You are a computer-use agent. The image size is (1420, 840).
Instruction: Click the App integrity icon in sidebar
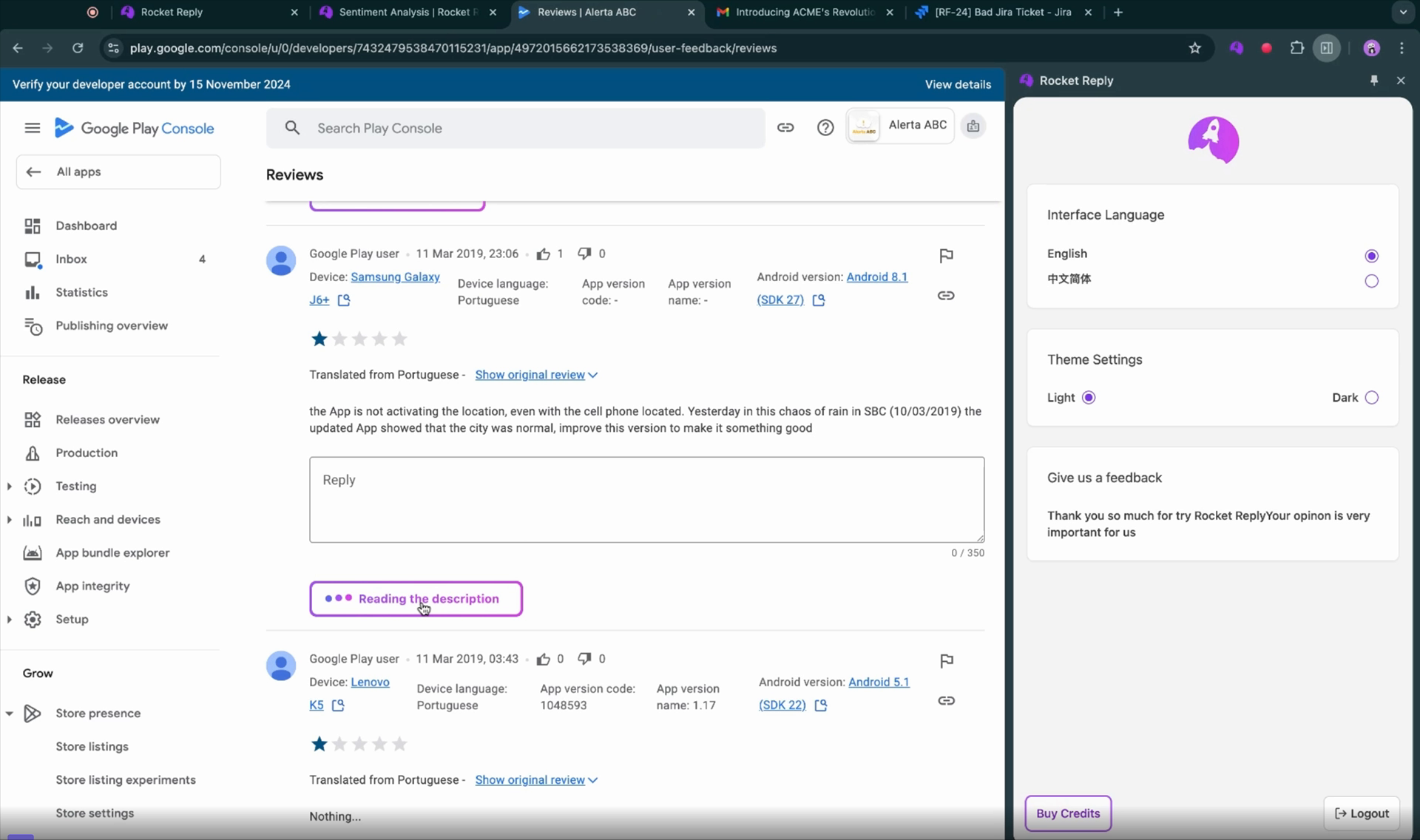[x=32, y=585]
